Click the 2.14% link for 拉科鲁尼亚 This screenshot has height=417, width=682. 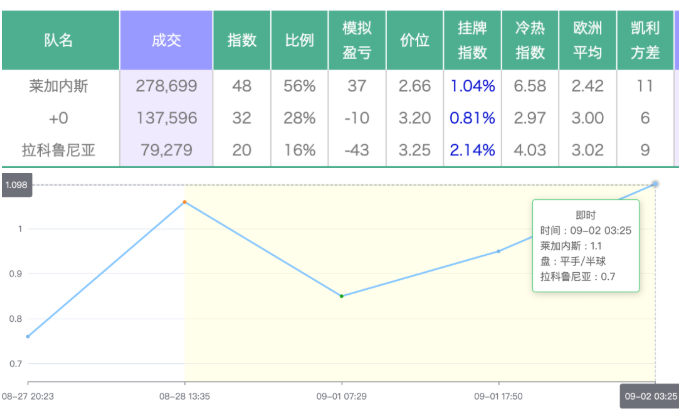(x=472, y=152)
